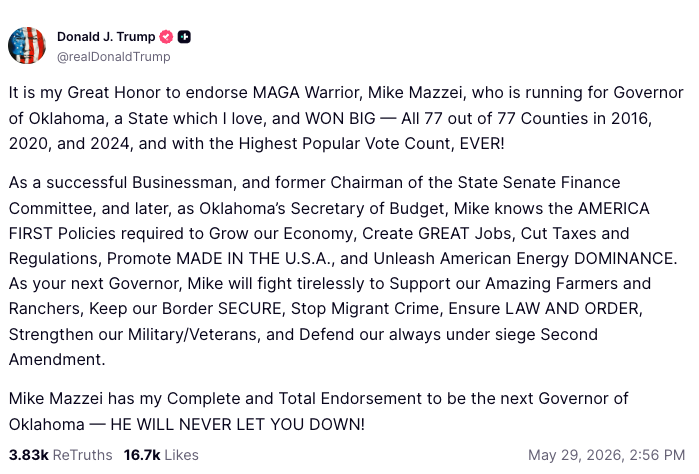Click the 'HE WILL NEVER LET YOU DOWN!' text
The height and width of the screenshot is (474, 699).
[238, 424]
